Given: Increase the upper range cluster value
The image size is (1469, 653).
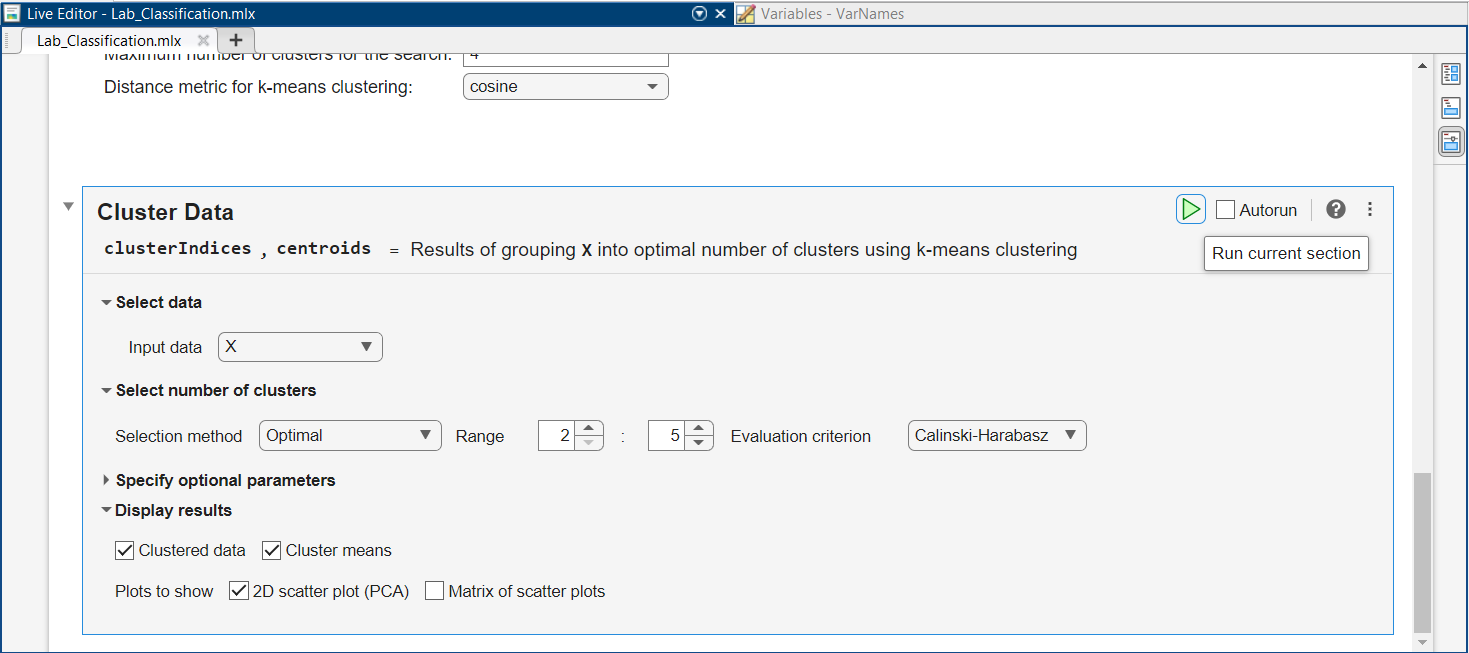Looking at the screenshot, I should (x=700, y=428).
